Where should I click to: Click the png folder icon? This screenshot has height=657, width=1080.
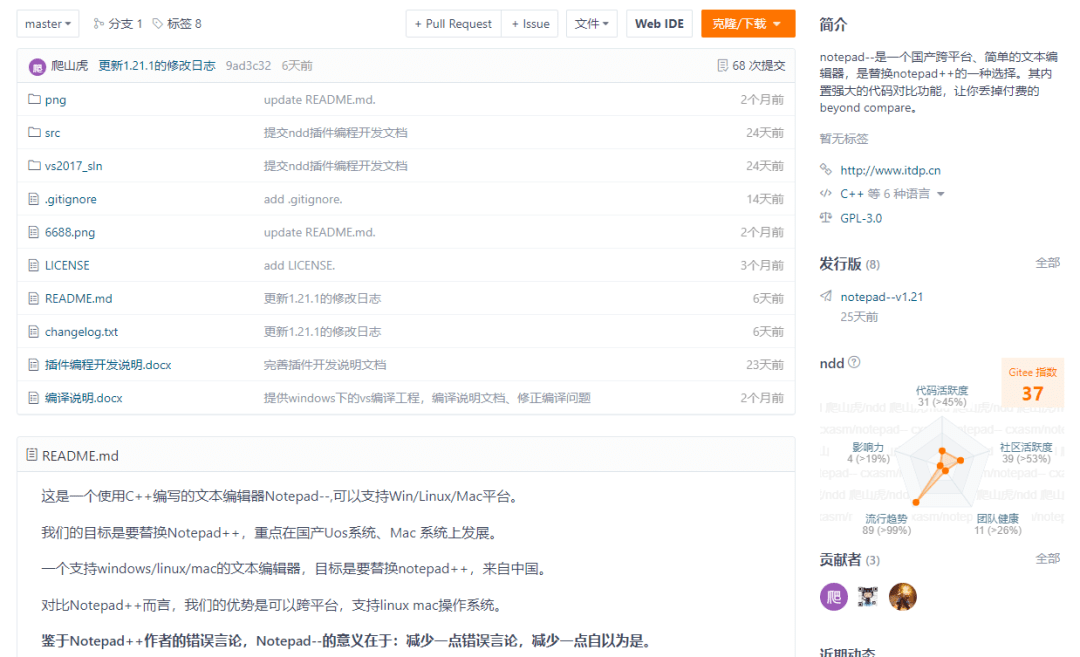point(34,100)
